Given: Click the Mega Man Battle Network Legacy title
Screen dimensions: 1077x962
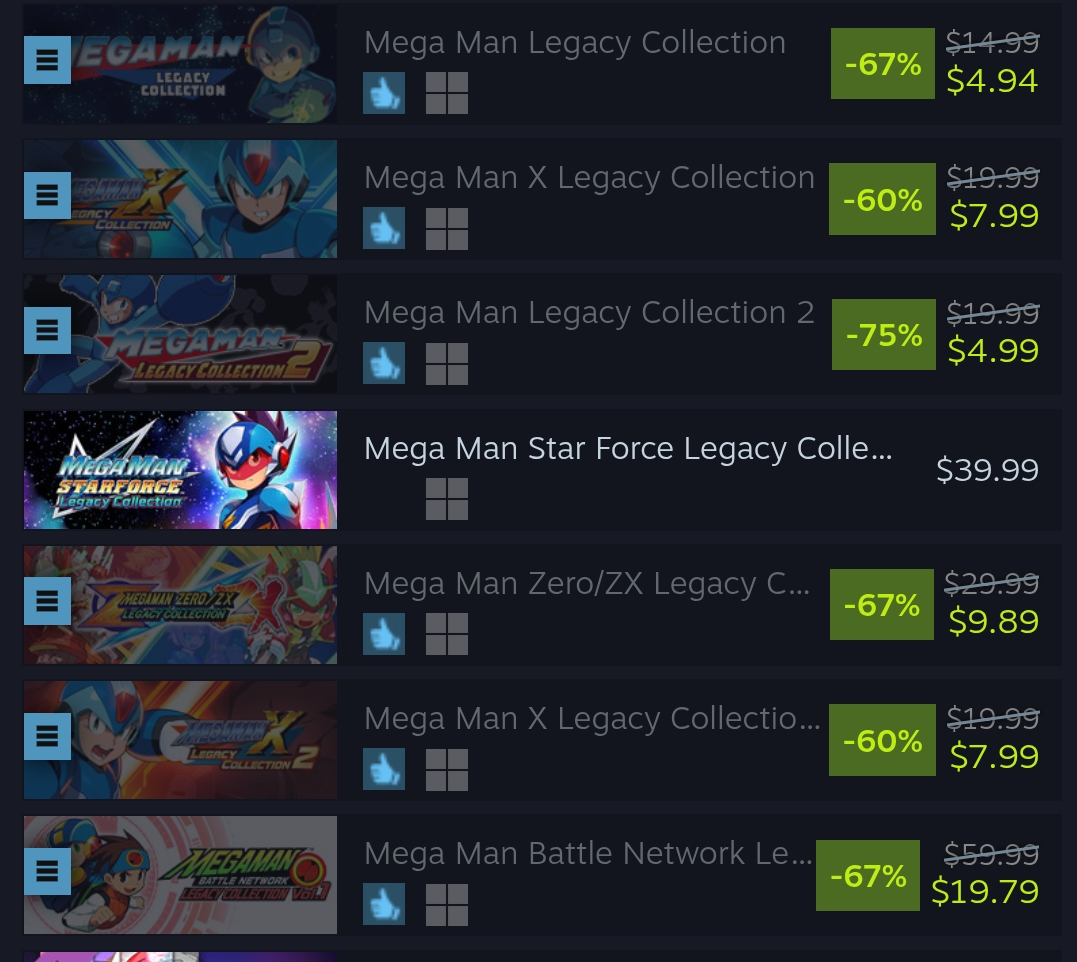Looking at the screenshot, I should pos(587,854).
